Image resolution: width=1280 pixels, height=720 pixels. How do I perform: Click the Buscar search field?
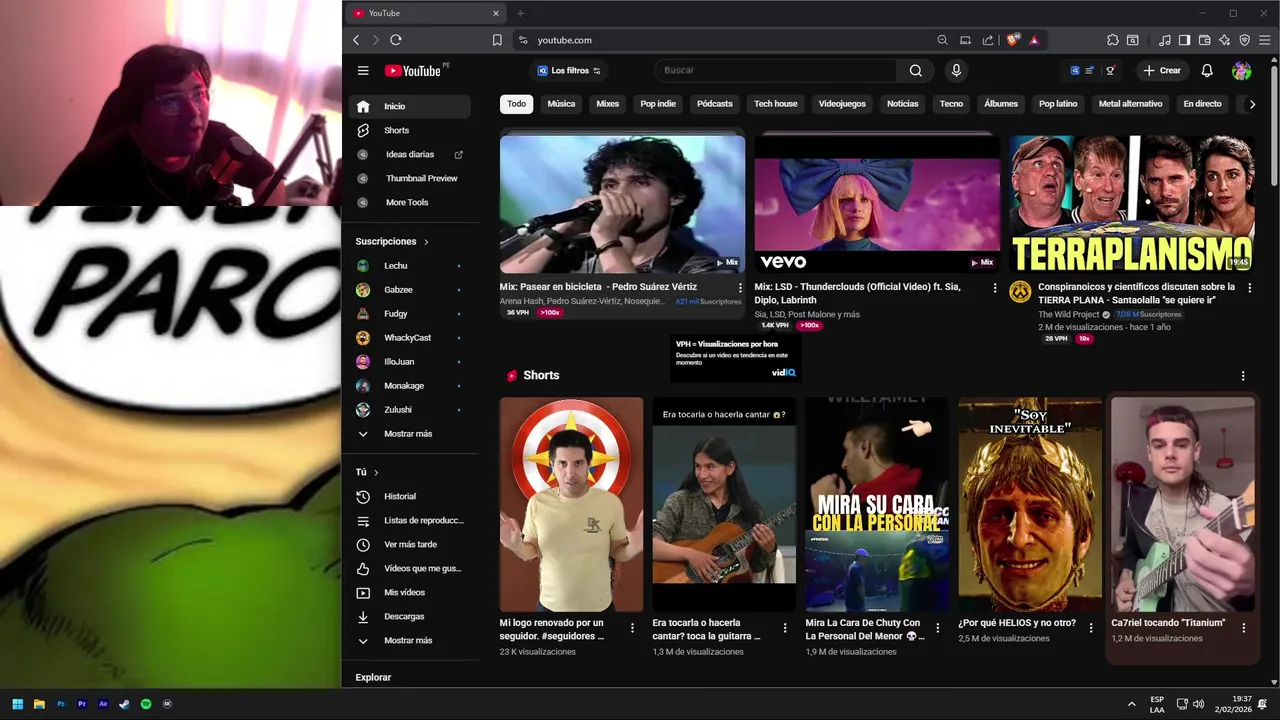(775, 70)
